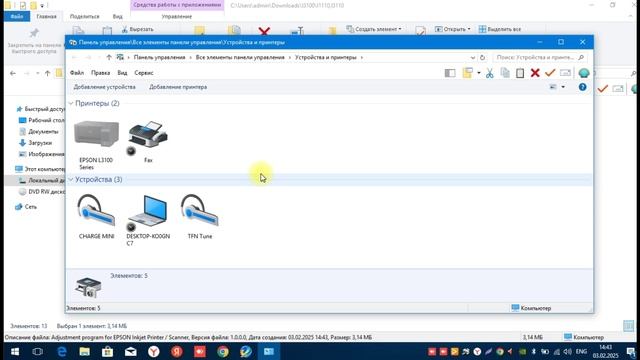Open Главная tab in Explorer window
This screenshot has width=640, height=360.
(x=47, y=17)
